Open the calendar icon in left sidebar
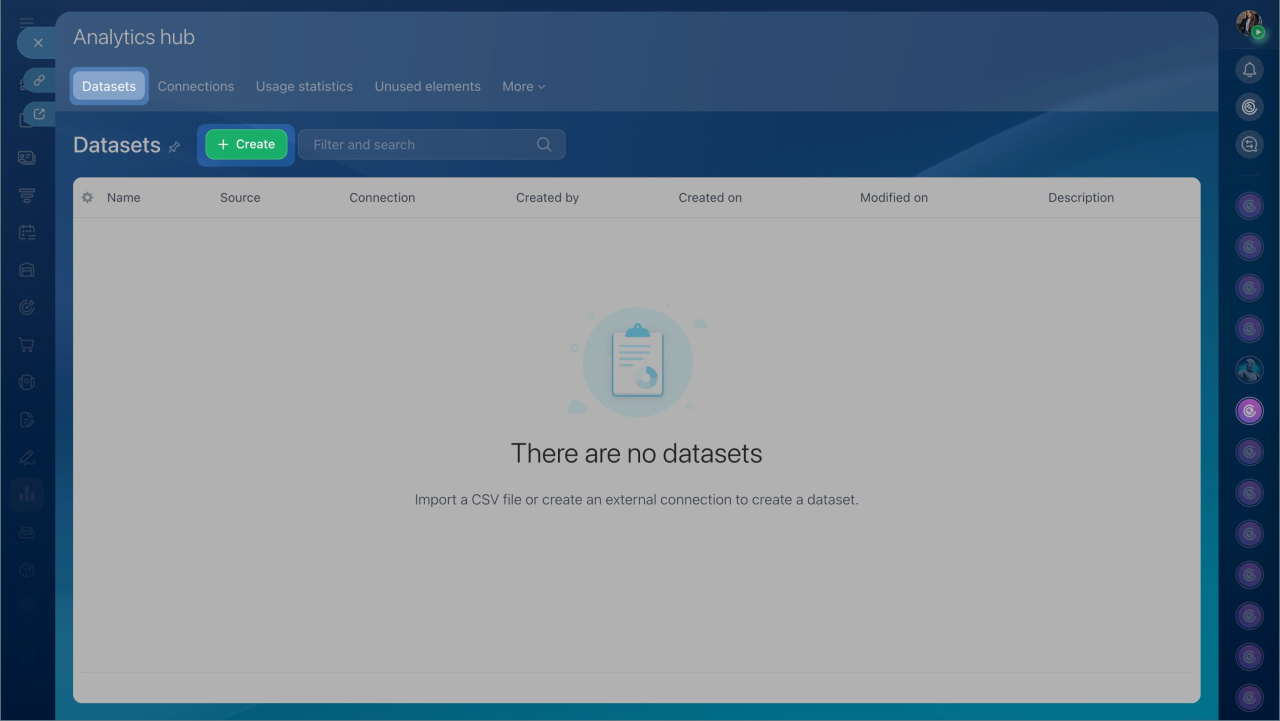The height and width of the screenshot is (721, 1280). tap(27, 233)
